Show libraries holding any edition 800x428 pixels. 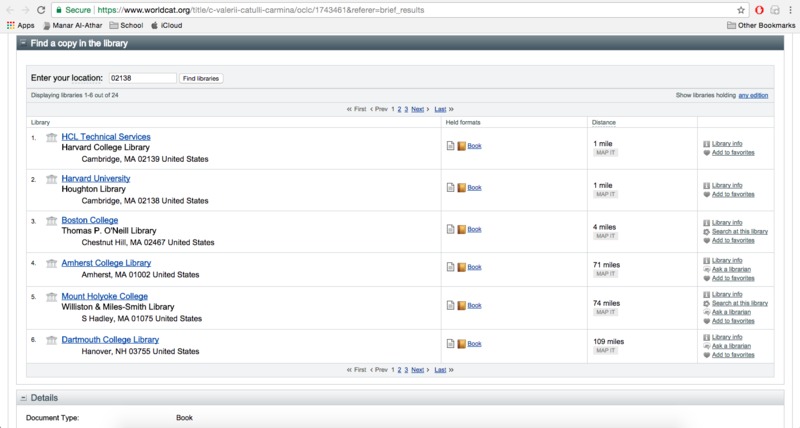(x=753, y=95)
